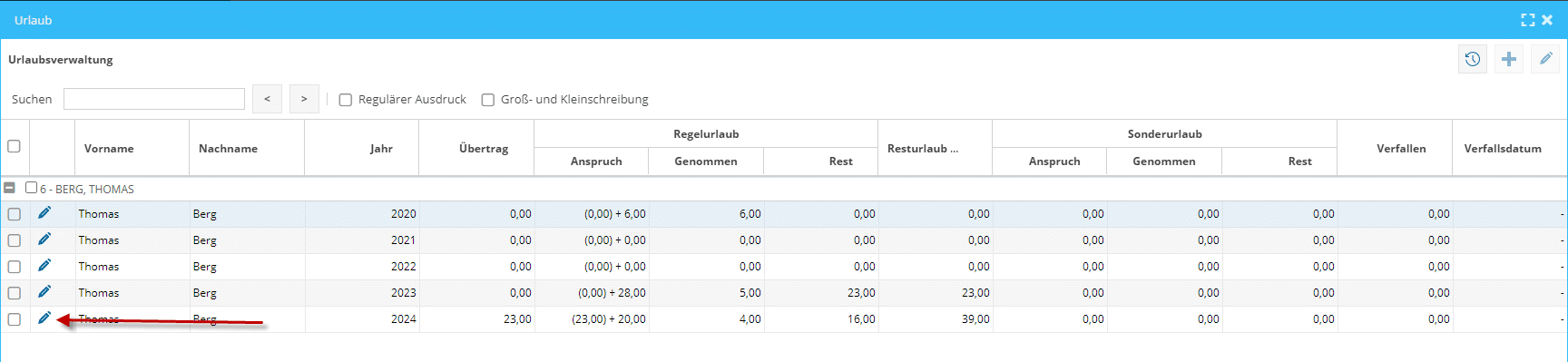The image size is (1568, 362).
Task: Edit the 2023 row with pencil icon
Action: (x=44, y=292)
